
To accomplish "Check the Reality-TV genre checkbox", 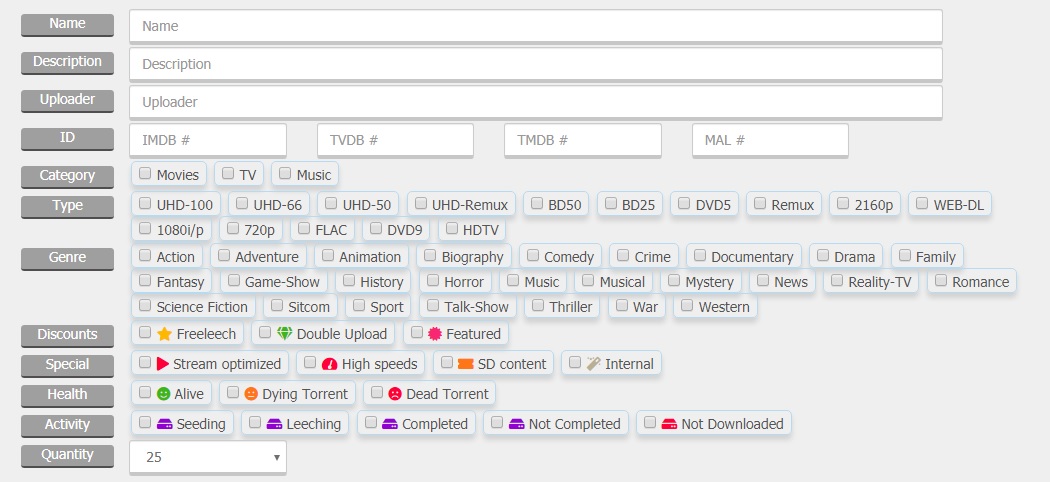I will [837, 280].
